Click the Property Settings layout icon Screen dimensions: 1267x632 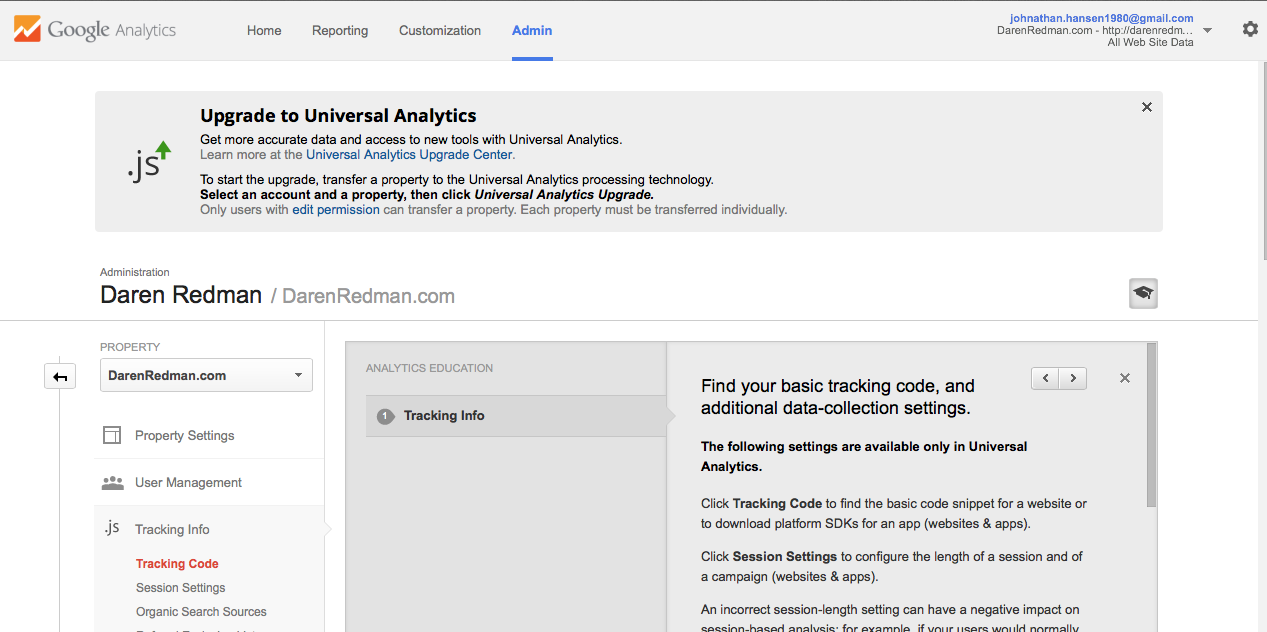(113, 435)
